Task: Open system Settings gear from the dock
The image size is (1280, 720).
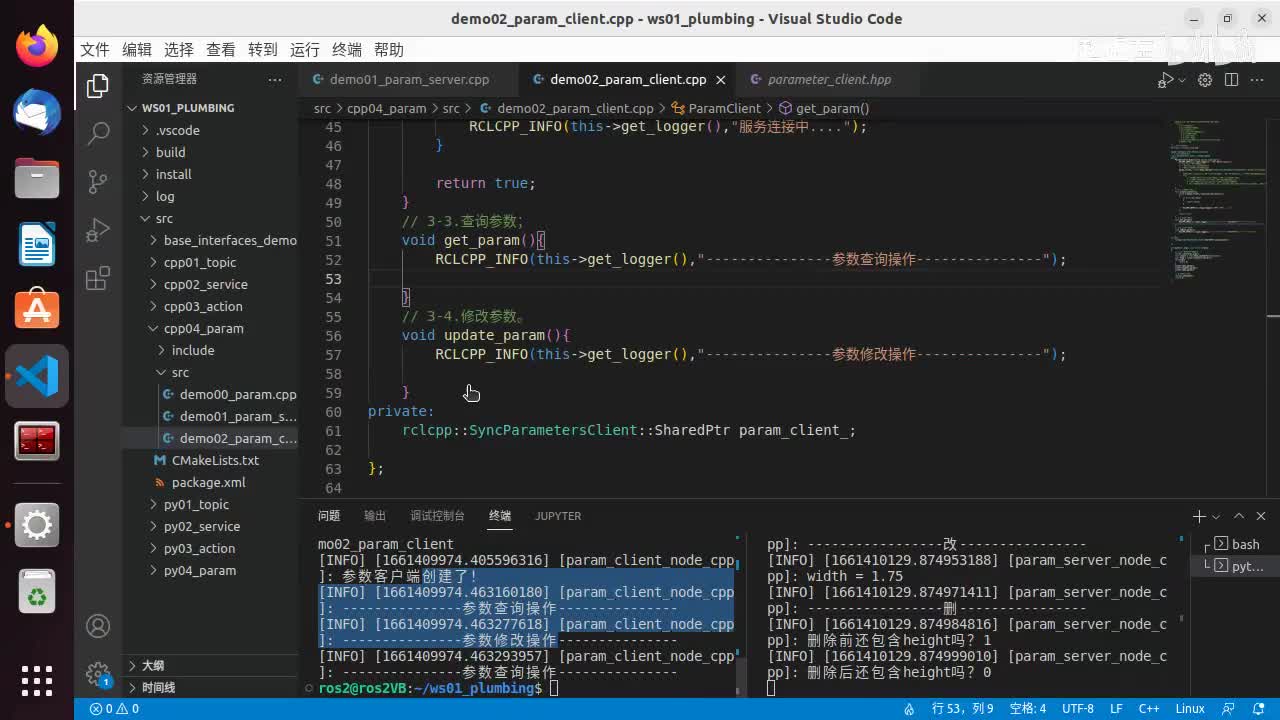Action: [x=37, y=525]
